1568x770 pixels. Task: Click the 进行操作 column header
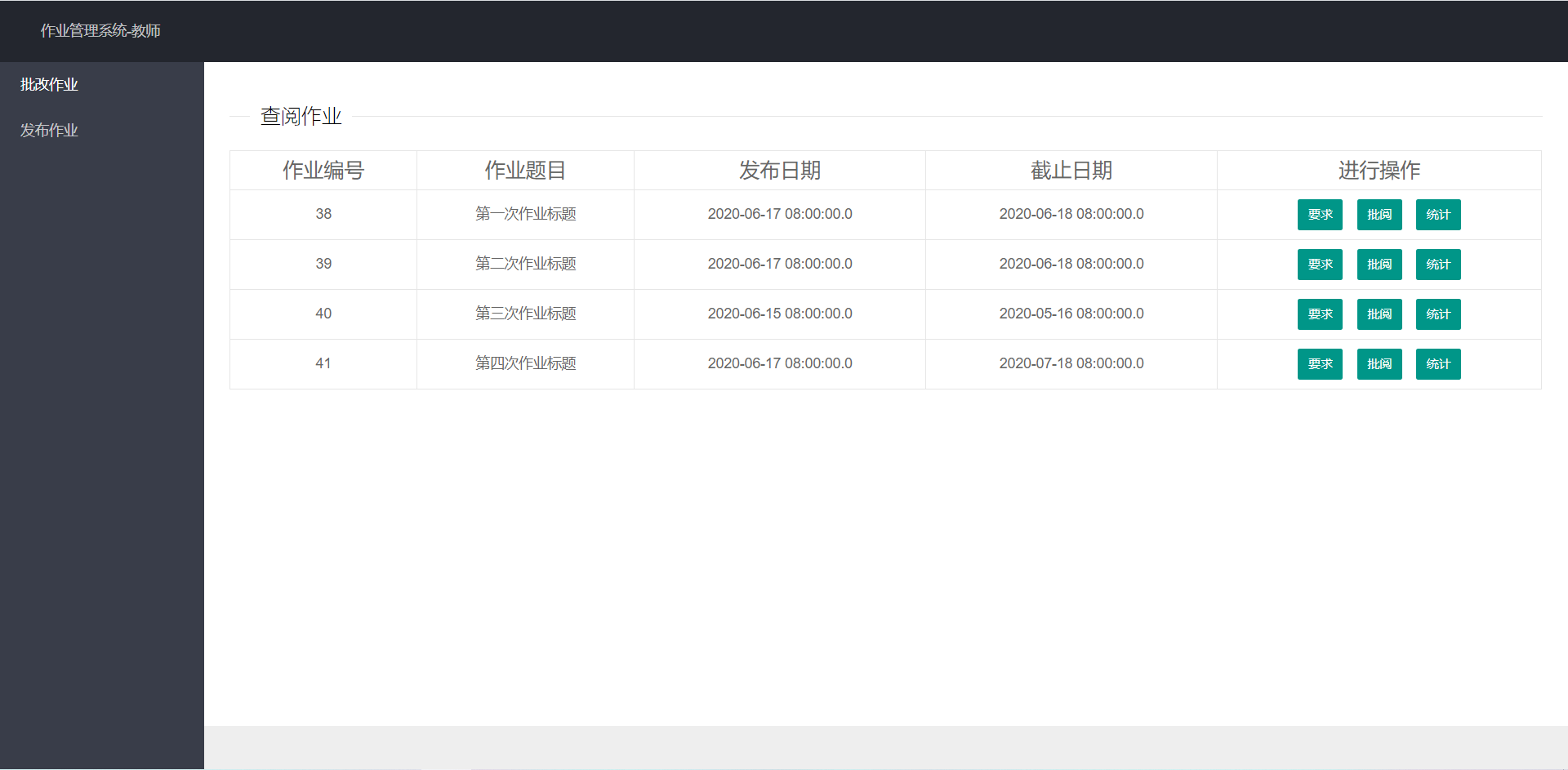click(x=1379, y=171)
